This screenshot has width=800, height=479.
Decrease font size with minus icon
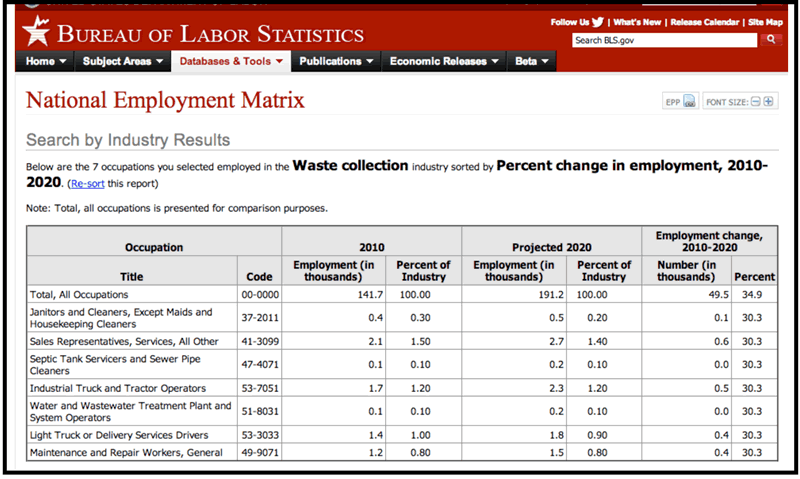pyautogui.click(x=756, y=102)
